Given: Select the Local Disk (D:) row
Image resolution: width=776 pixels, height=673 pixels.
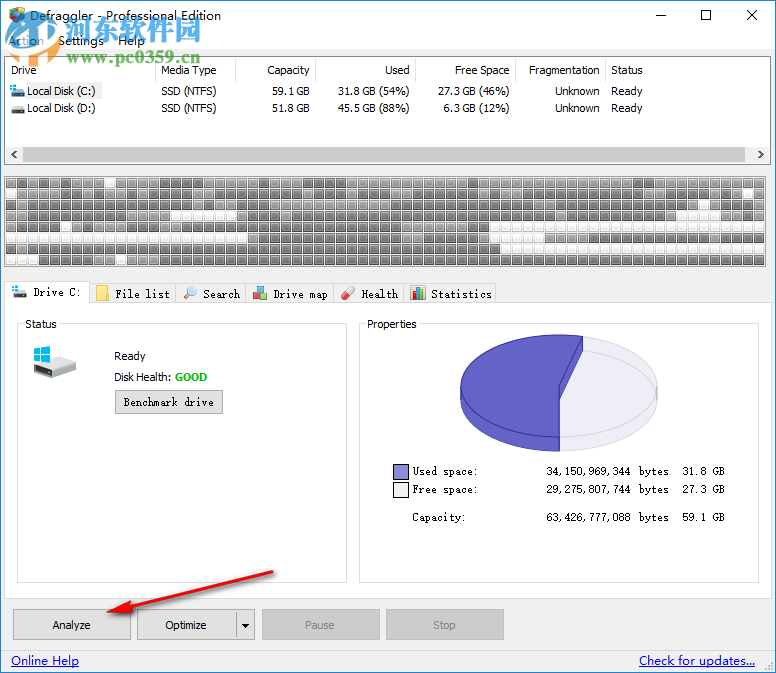Looking at the screenshot, I should (x=327, y=108).
